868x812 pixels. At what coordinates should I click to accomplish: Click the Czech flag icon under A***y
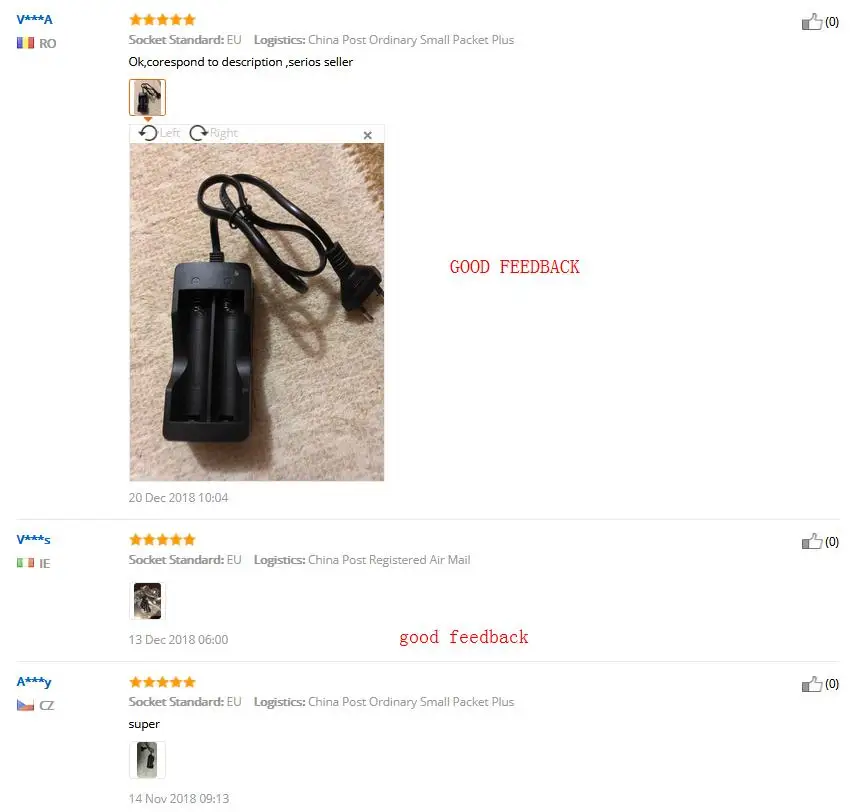25,704
